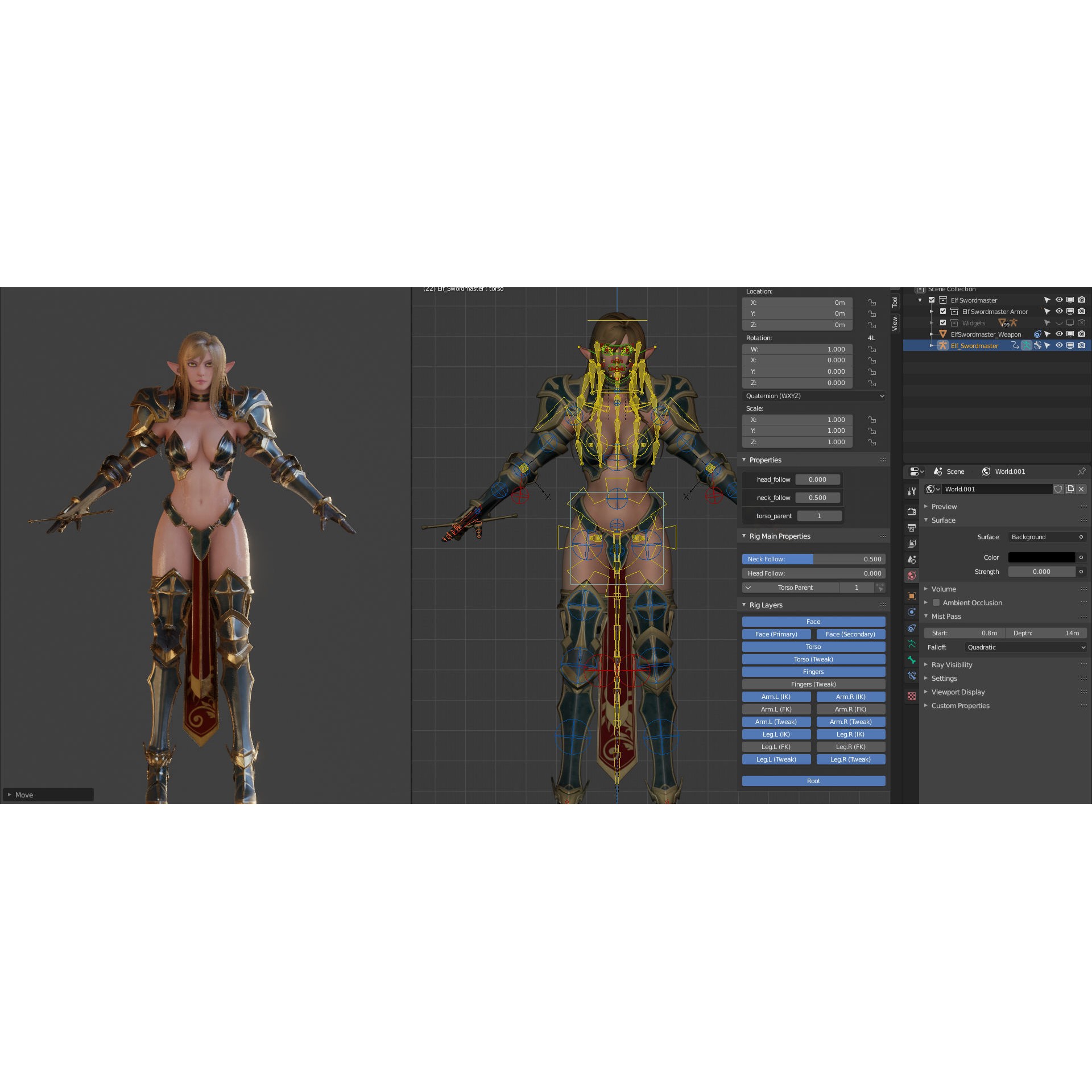Click the World.001 fake user shield icon

1058,489
